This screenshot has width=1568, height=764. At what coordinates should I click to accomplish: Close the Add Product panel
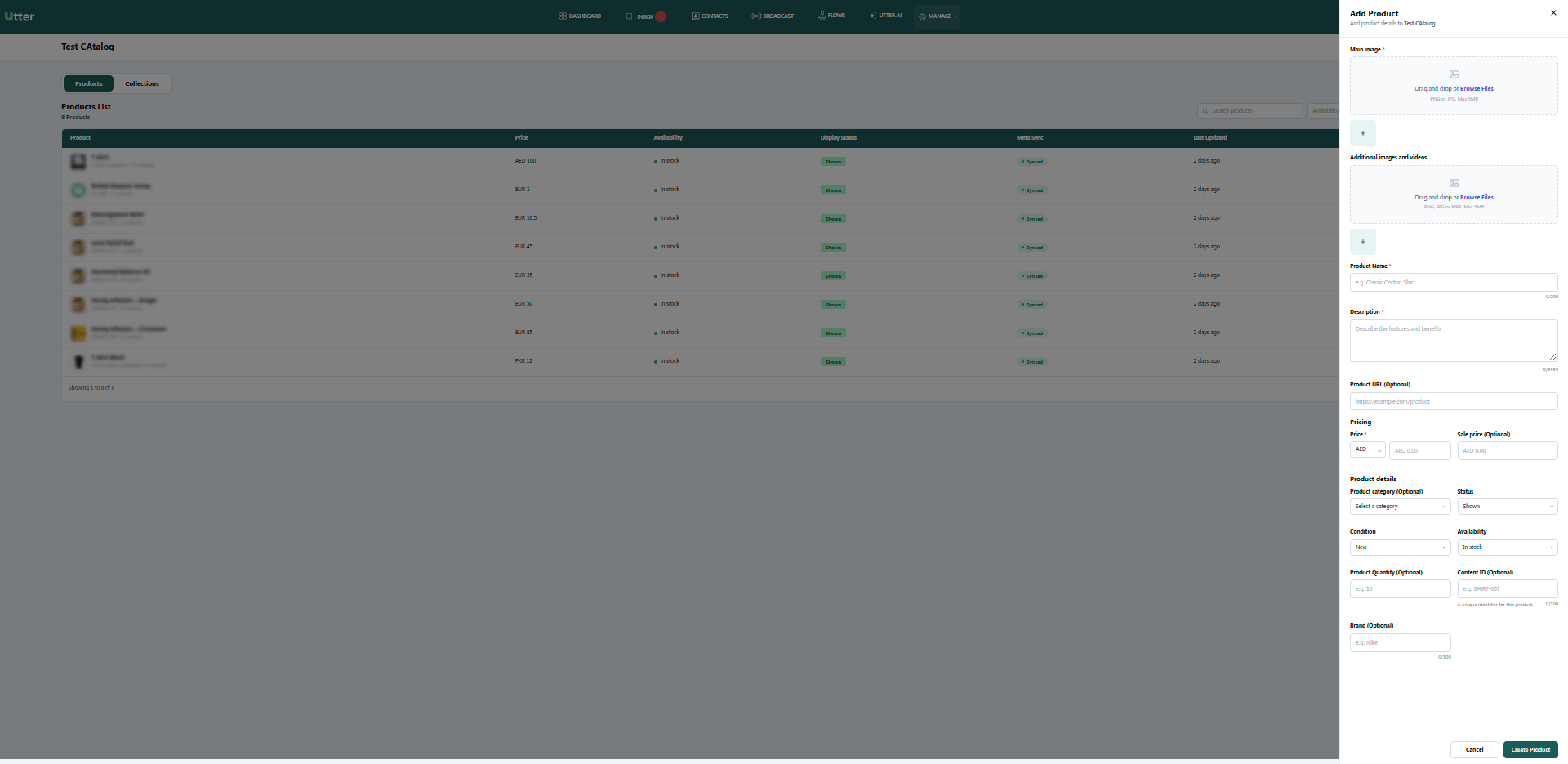1553,13
